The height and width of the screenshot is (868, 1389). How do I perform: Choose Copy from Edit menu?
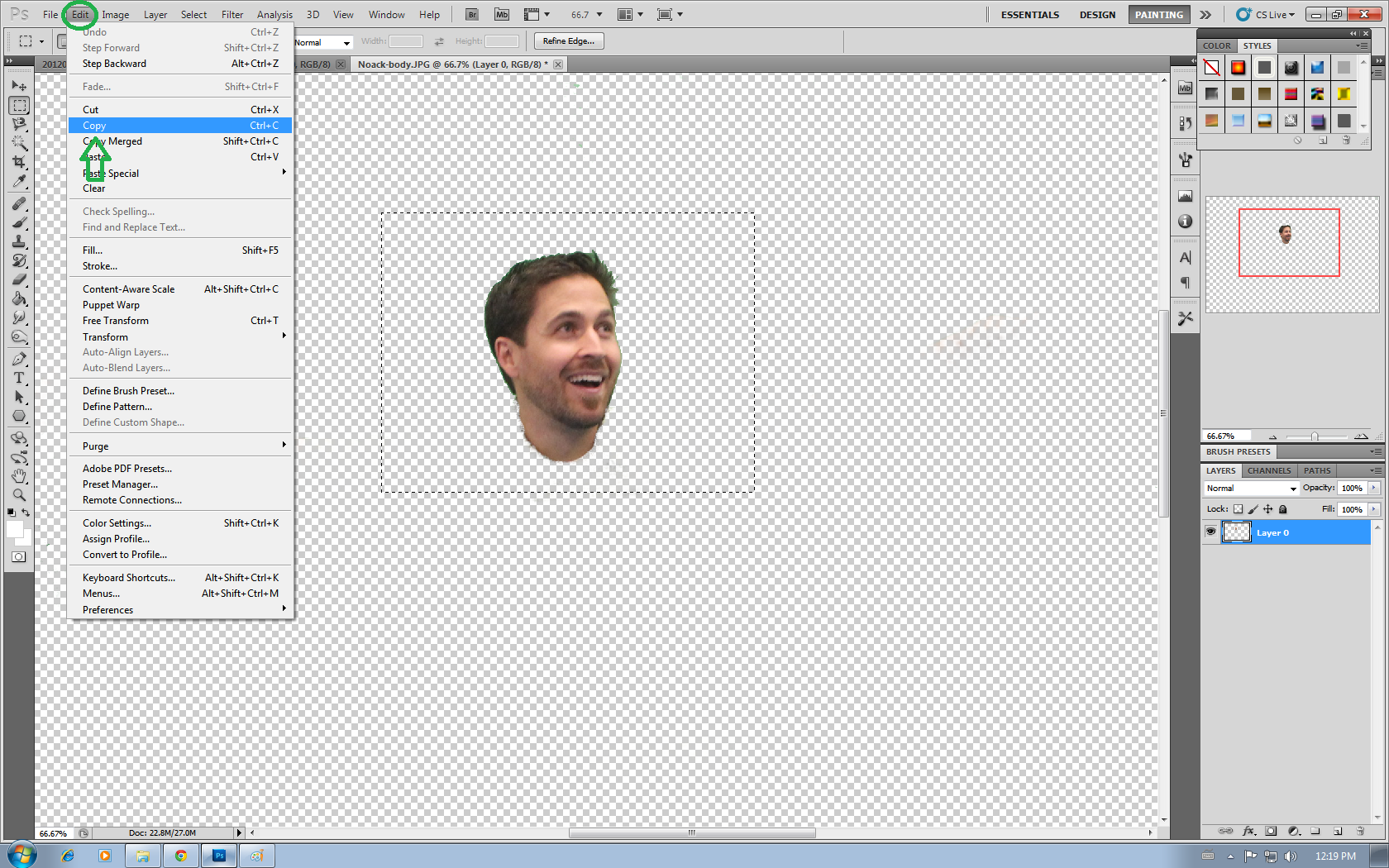(x=180, y=126)
